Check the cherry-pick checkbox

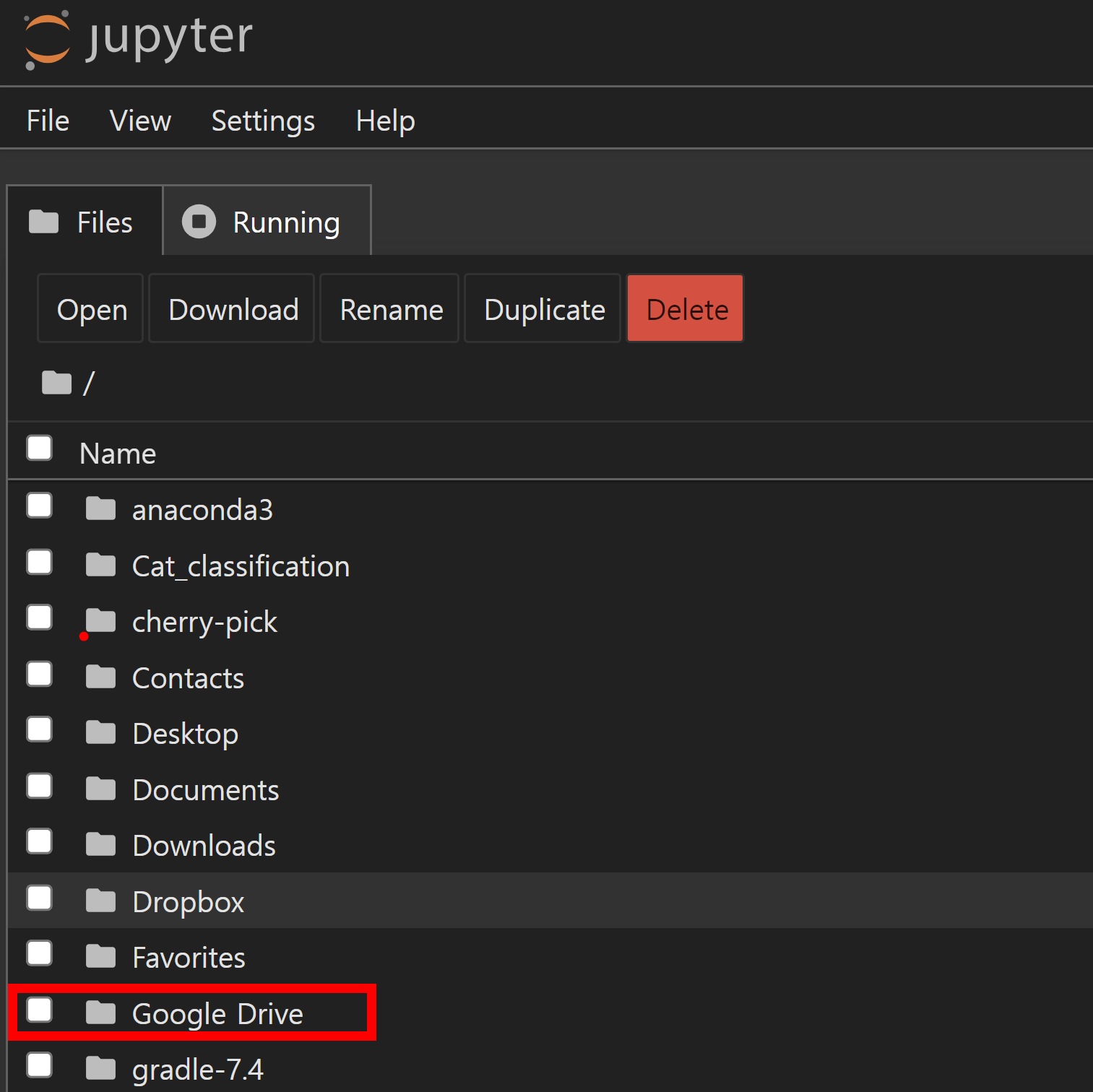tap(40, 617)
